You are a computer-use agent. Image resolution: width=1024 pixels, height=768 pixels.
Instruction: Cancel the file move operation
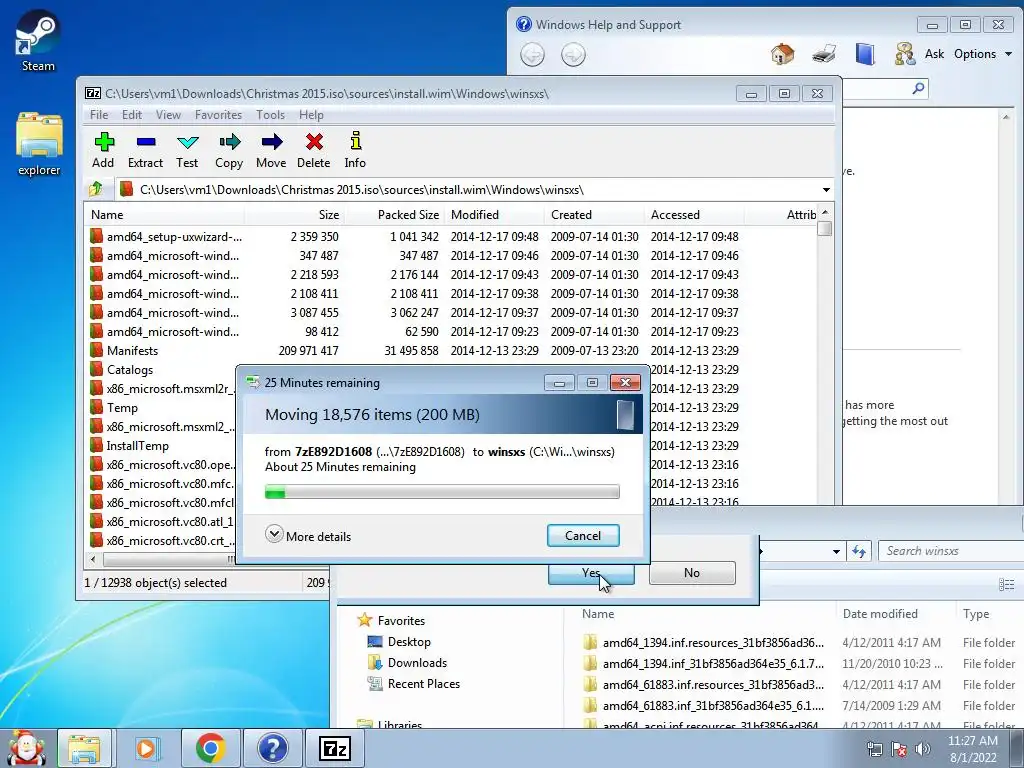click(x=583, y=536)
